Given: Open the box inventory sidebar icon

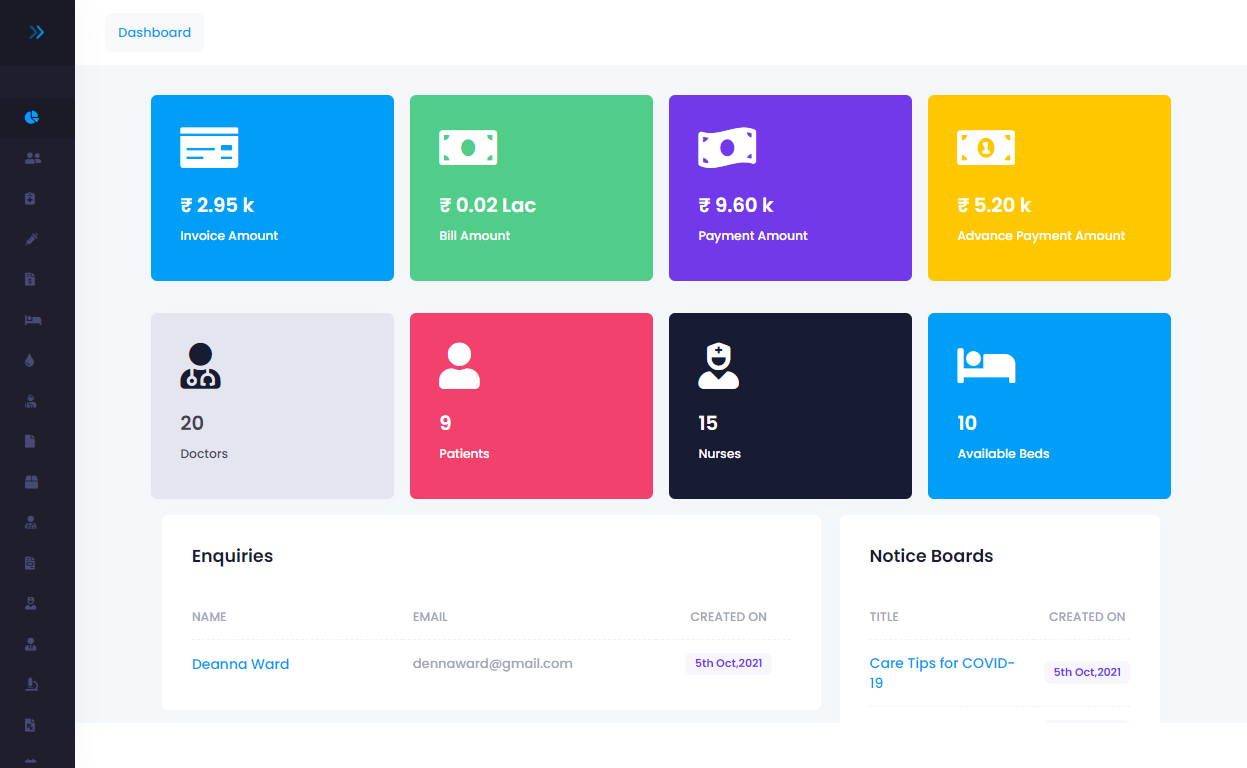Looking at the screenshot, I should [x=31, y=482].
